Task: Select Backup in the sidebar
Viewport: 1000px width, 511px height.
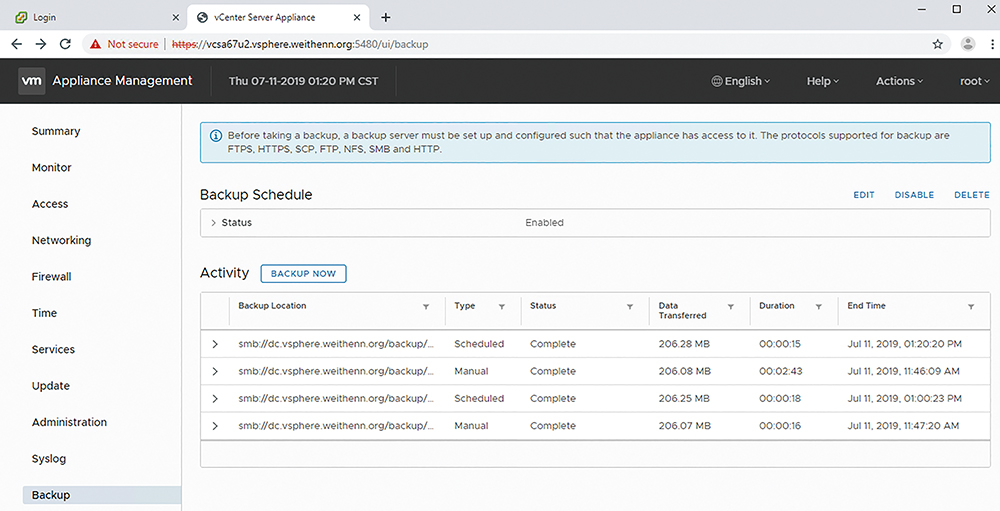Action: click(x=102, y=495)
